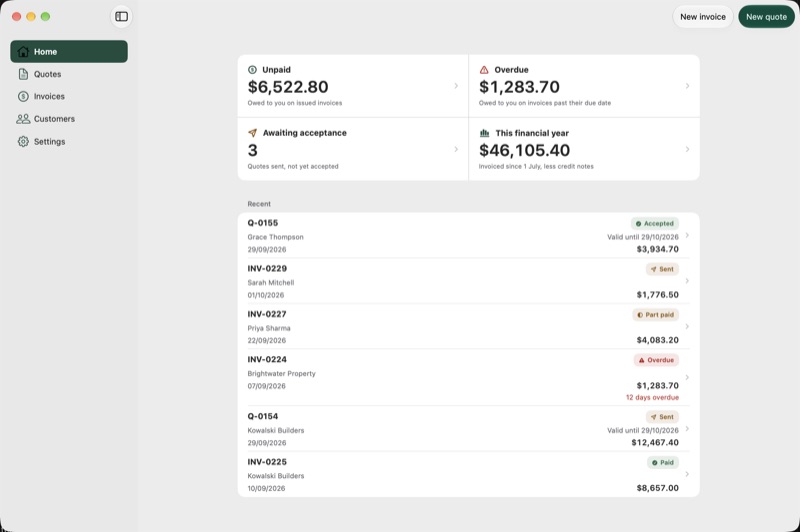Click customer name Sarah Mitchell
This screenshot has height=532, width=800.
271,283
